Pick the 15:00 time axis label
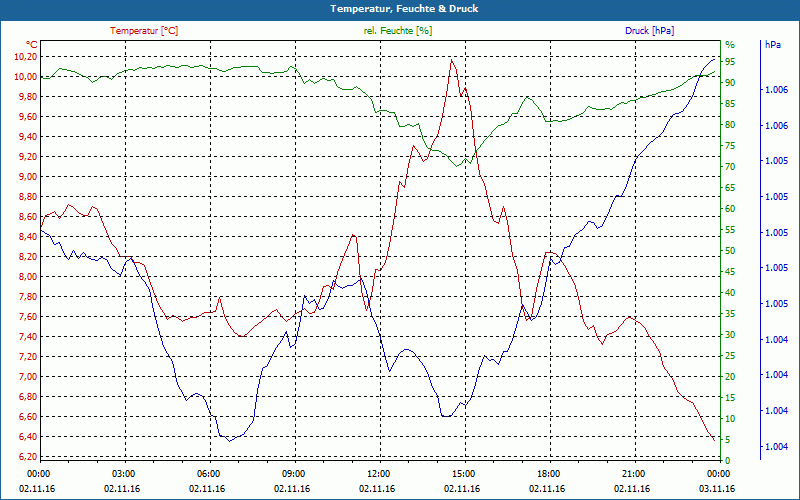This screenshot has width=800, height=500. [463, 474]
